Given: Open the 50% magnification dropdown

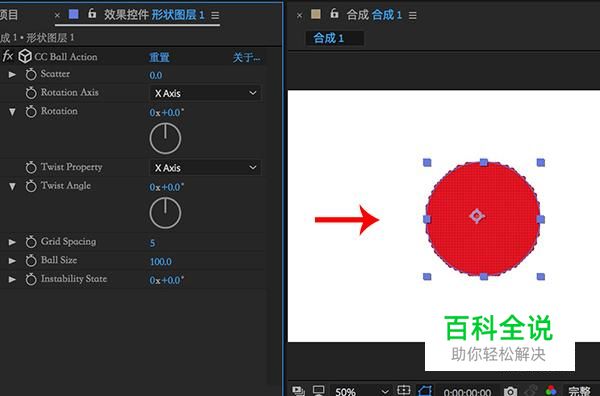Looking at the screenshot, I should (x=361, y=391).
